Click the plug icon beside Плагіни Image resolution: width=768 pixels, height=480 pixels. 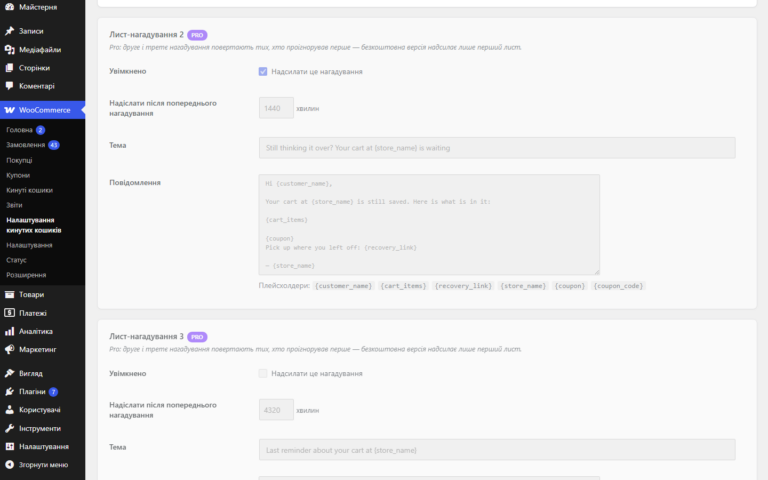[9, 391]
